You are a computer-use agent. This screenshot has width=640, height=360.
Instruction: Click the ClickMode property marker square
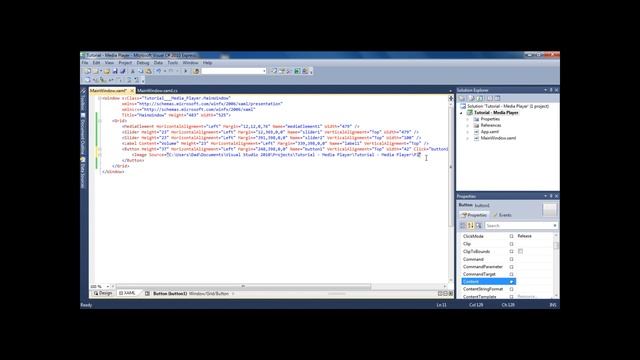click(511, 236)
